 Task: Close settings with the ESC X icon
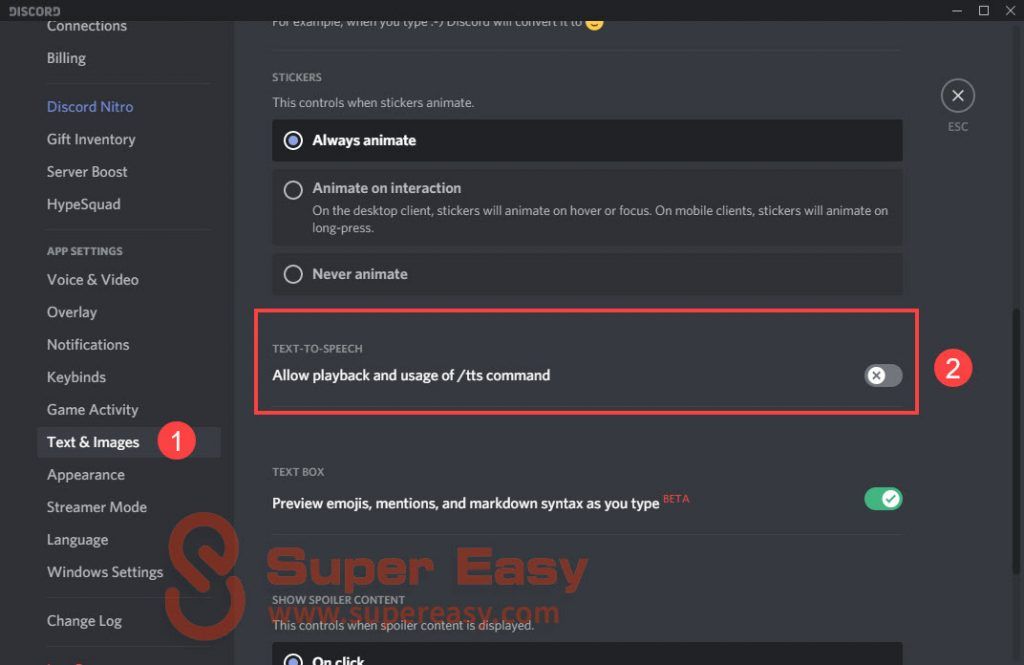[957, 96]
